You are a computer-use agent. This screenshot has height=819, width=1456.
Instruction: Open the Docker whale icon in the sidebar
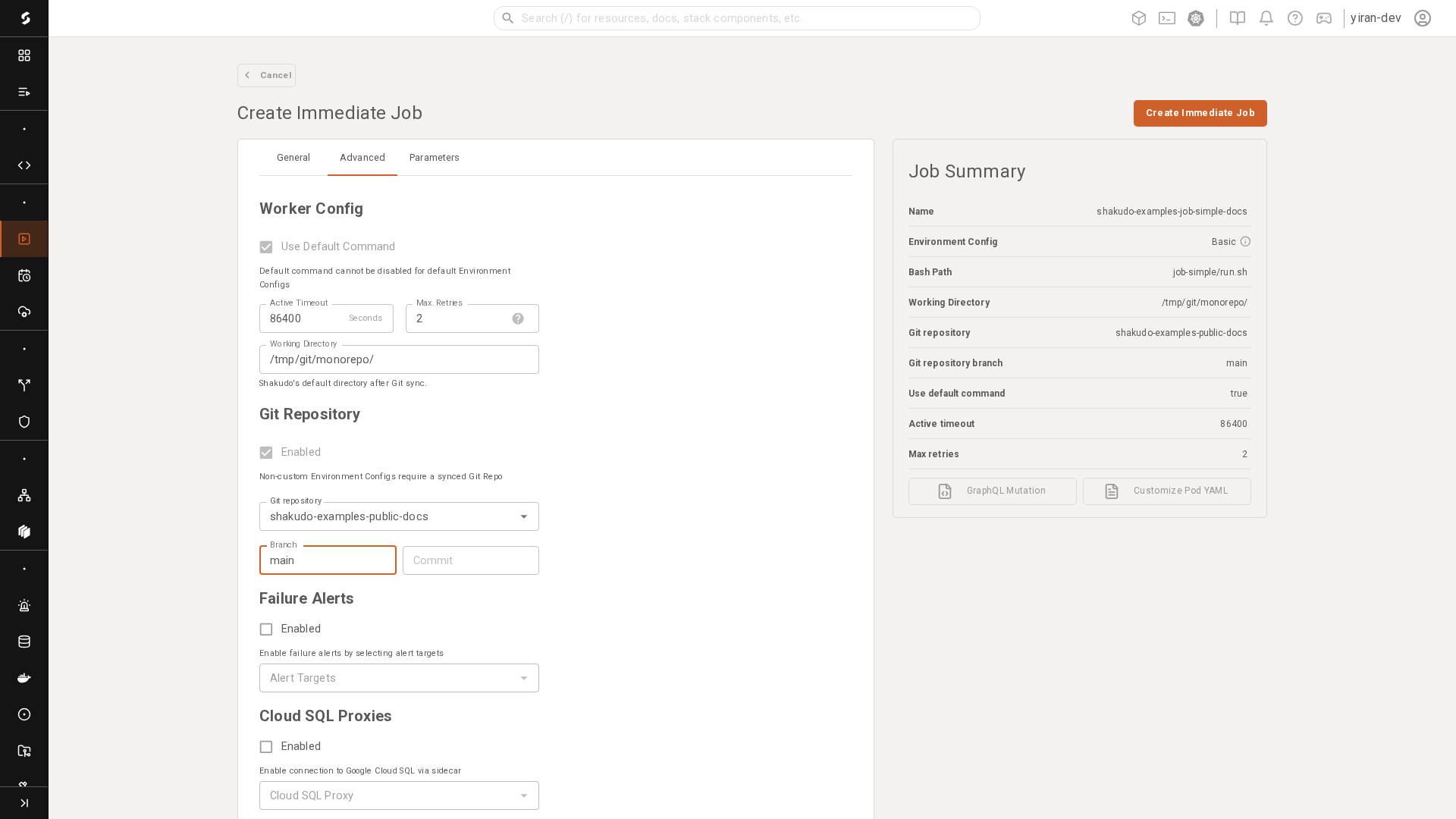coord(24,678)
